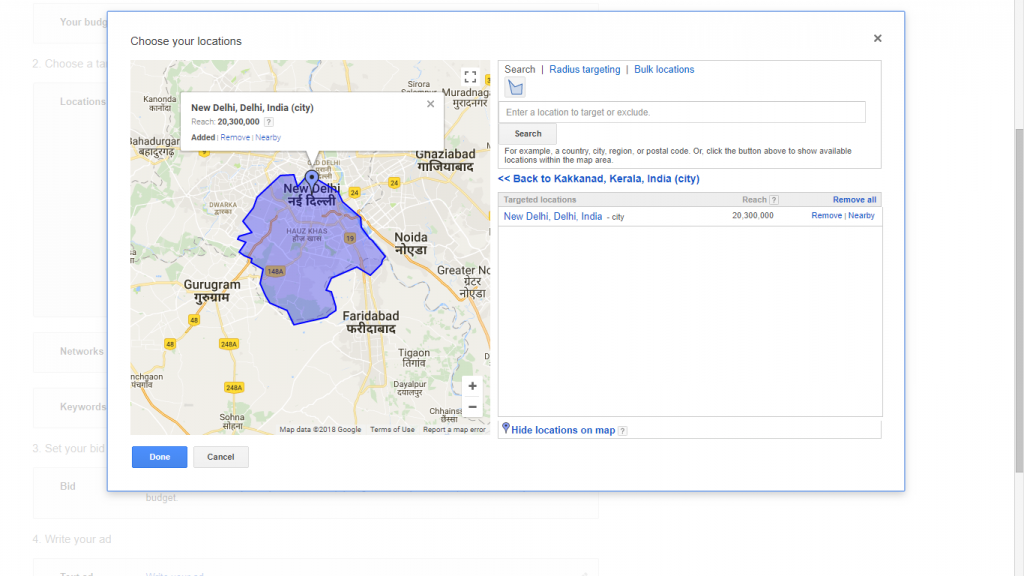
Task: Click the New Delhi map pin marker
Action: tap(312, 177)
